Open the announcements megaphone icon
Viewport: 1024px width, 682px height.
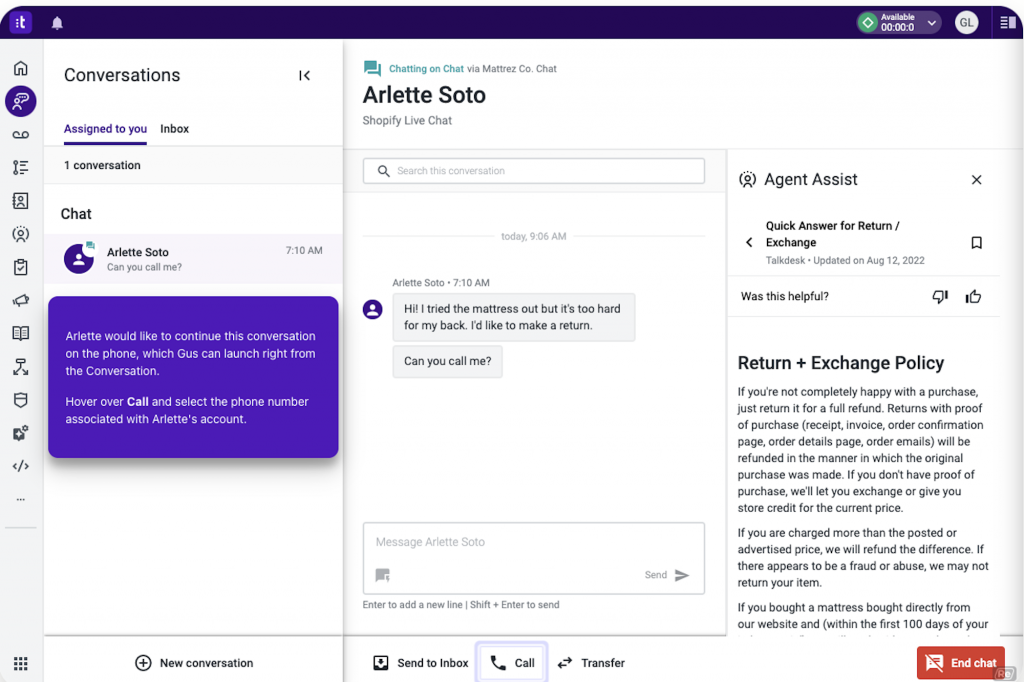(x=20, y=300)
